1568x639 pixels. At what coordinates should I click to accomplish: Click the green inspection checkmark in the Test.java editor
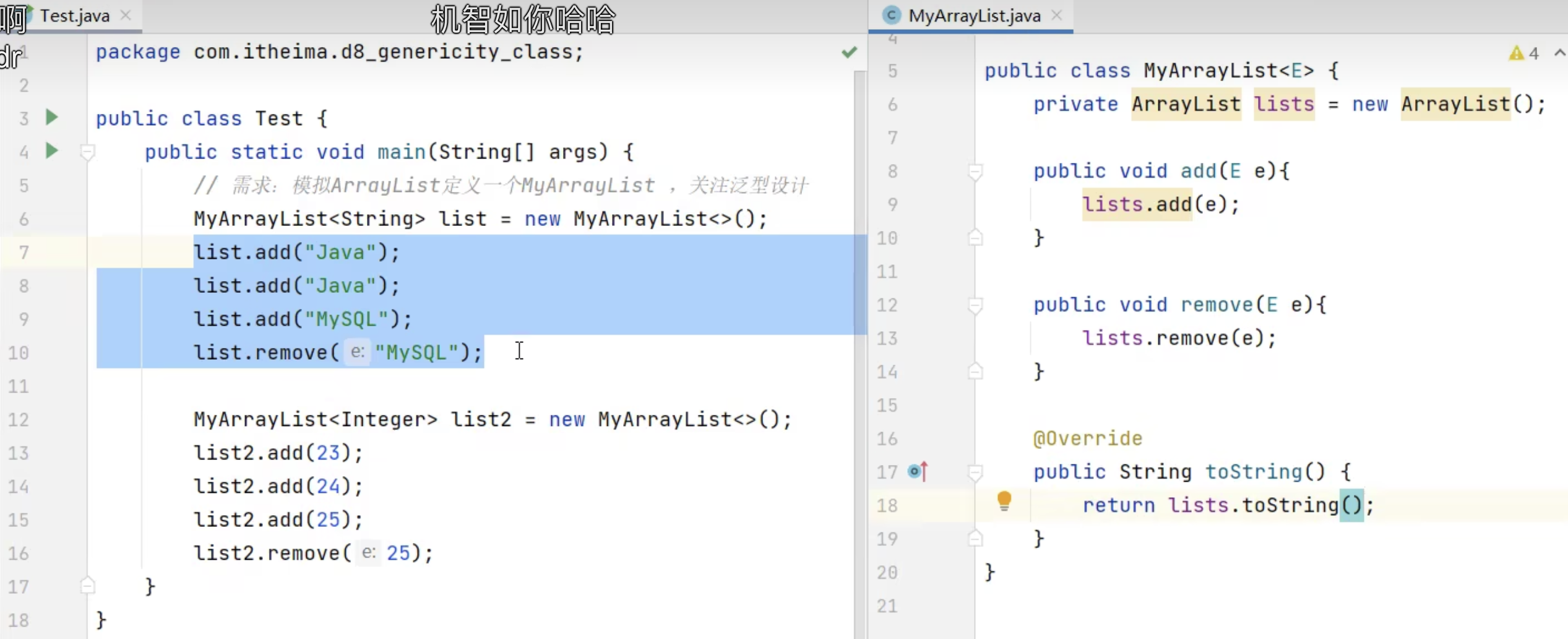pos(850,53)
